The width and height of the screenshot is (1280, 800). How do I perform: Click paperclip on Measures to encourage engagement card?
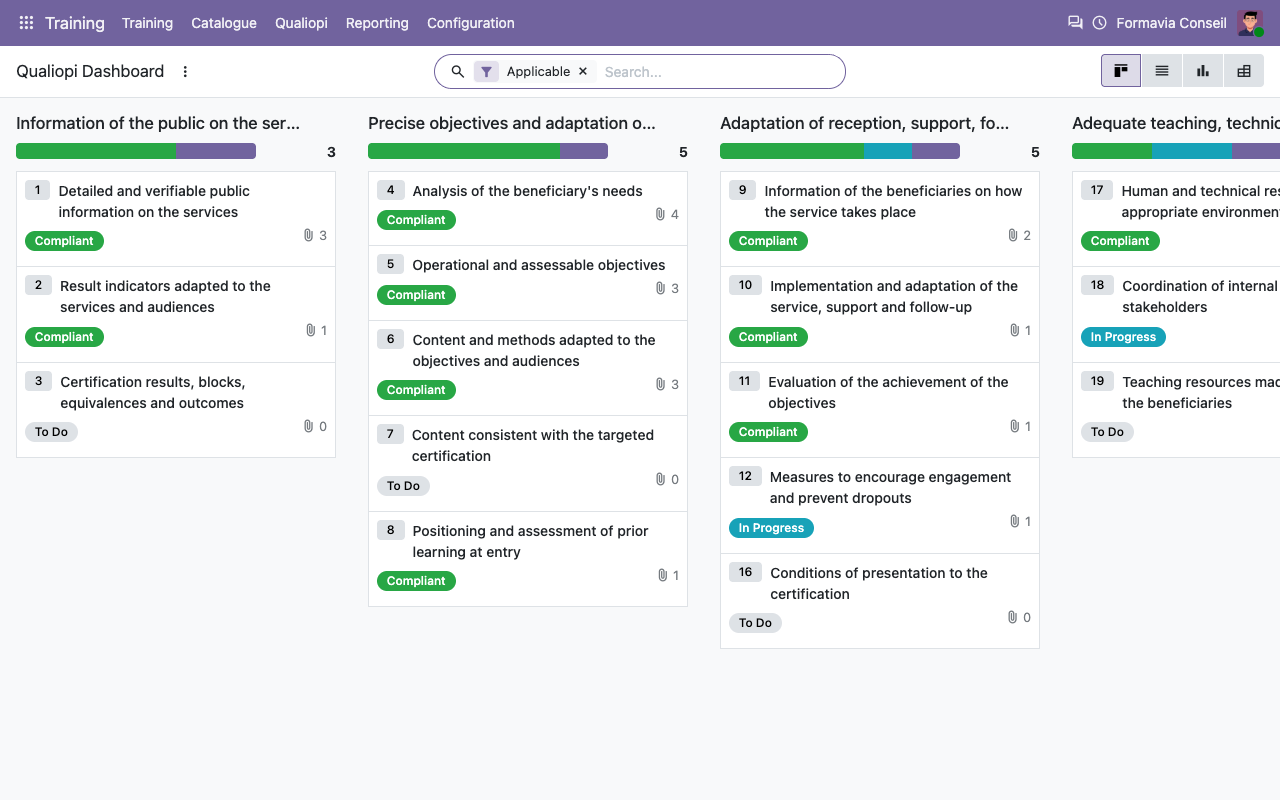1014,521
